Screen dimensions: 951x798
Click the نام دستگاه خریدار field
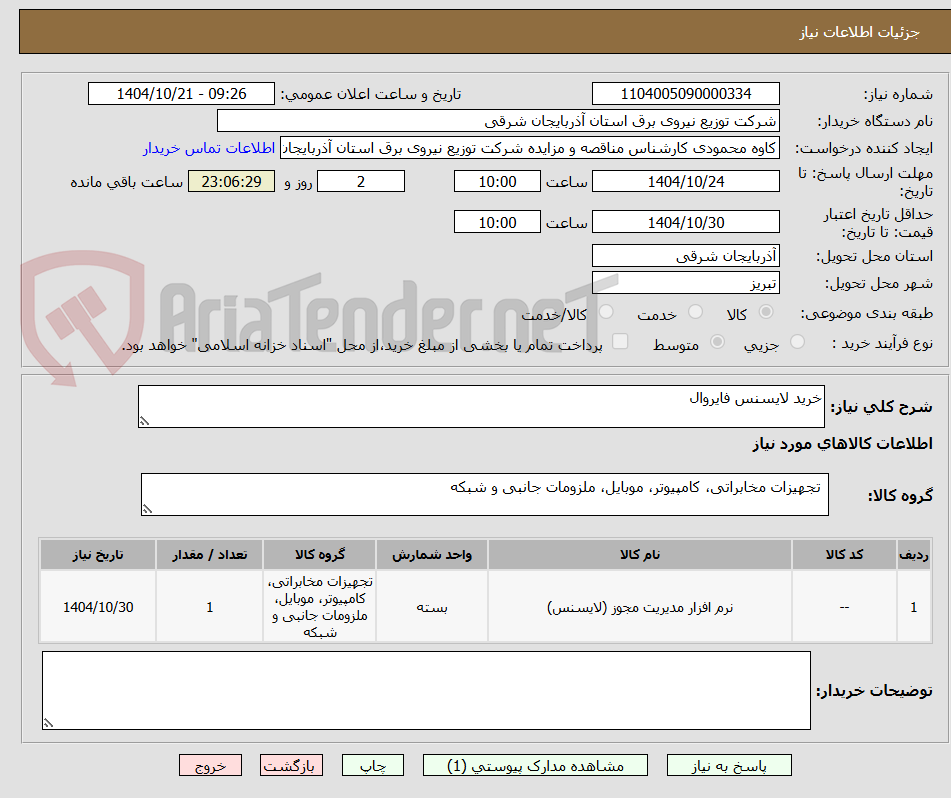point(498,121)
